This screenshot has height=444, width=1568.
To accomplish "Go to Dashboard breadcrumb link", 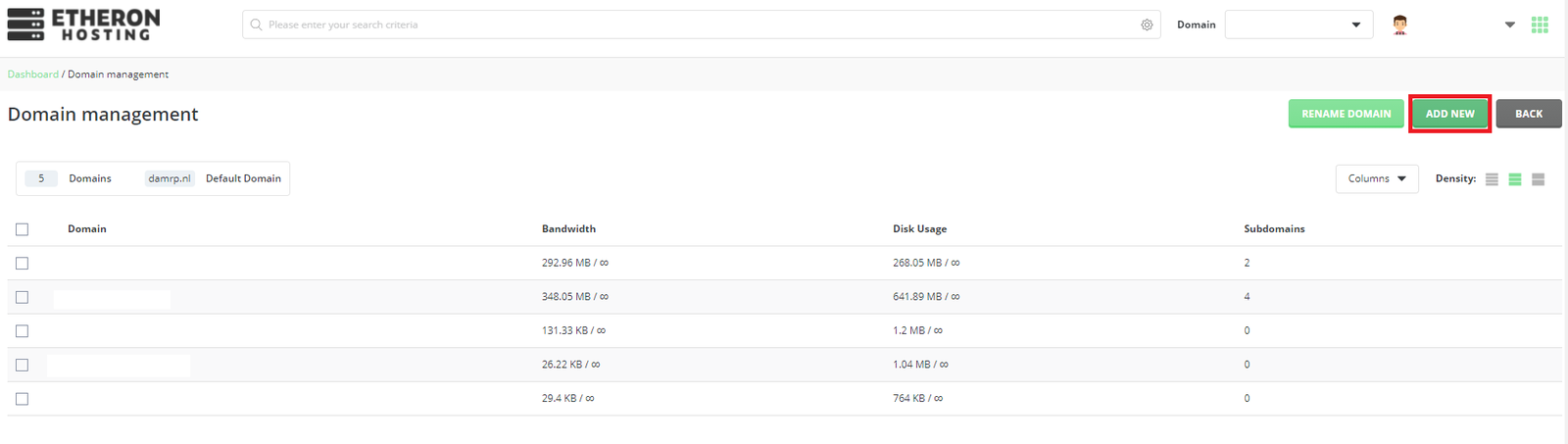I will [33, 74].
